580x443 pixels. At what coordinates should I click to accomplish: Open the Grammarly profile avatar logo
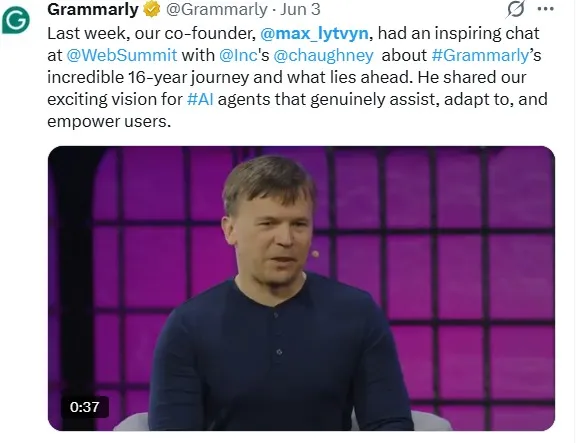click(16, 21)
